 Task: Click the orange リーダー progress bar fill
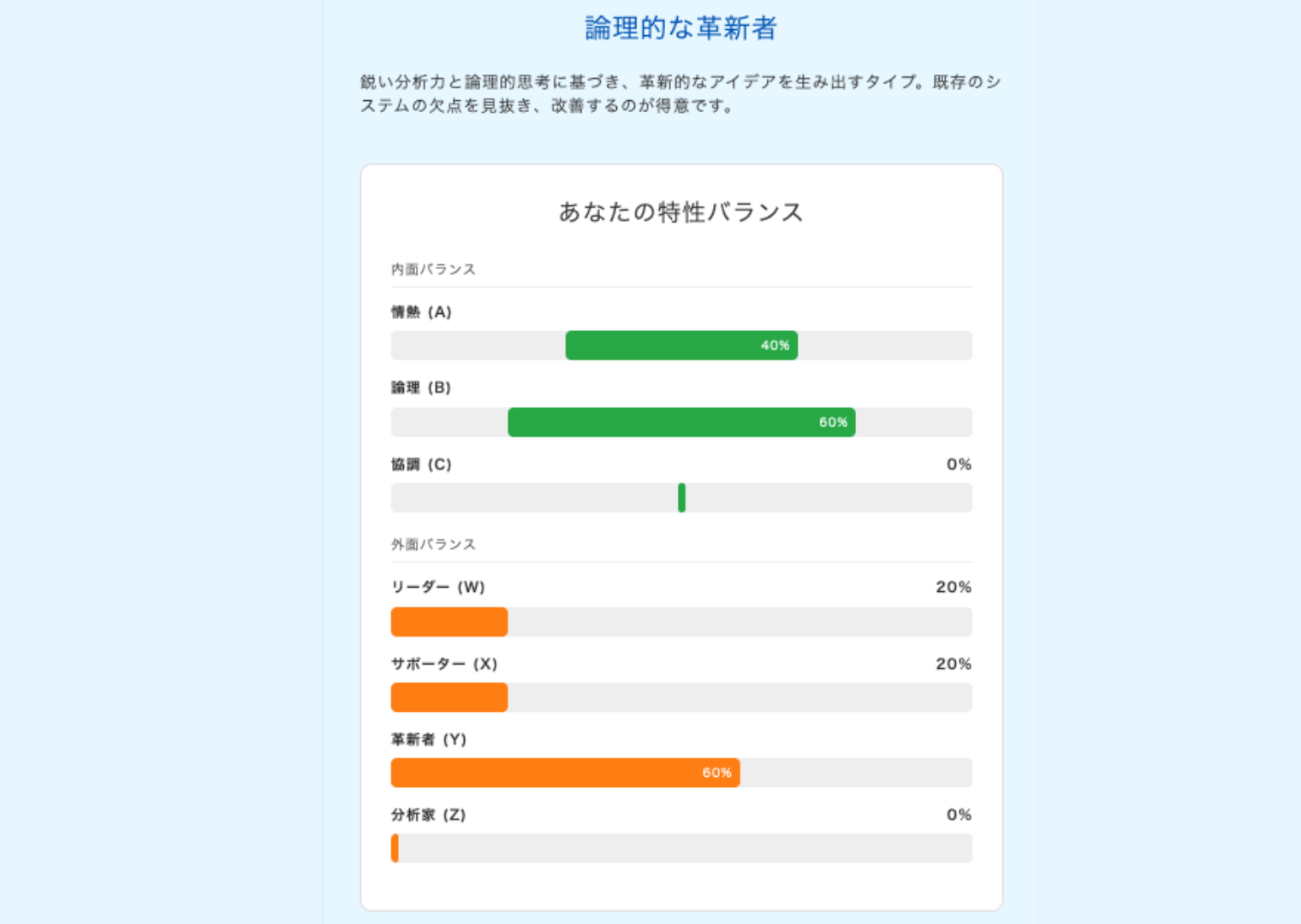[449, 622]
